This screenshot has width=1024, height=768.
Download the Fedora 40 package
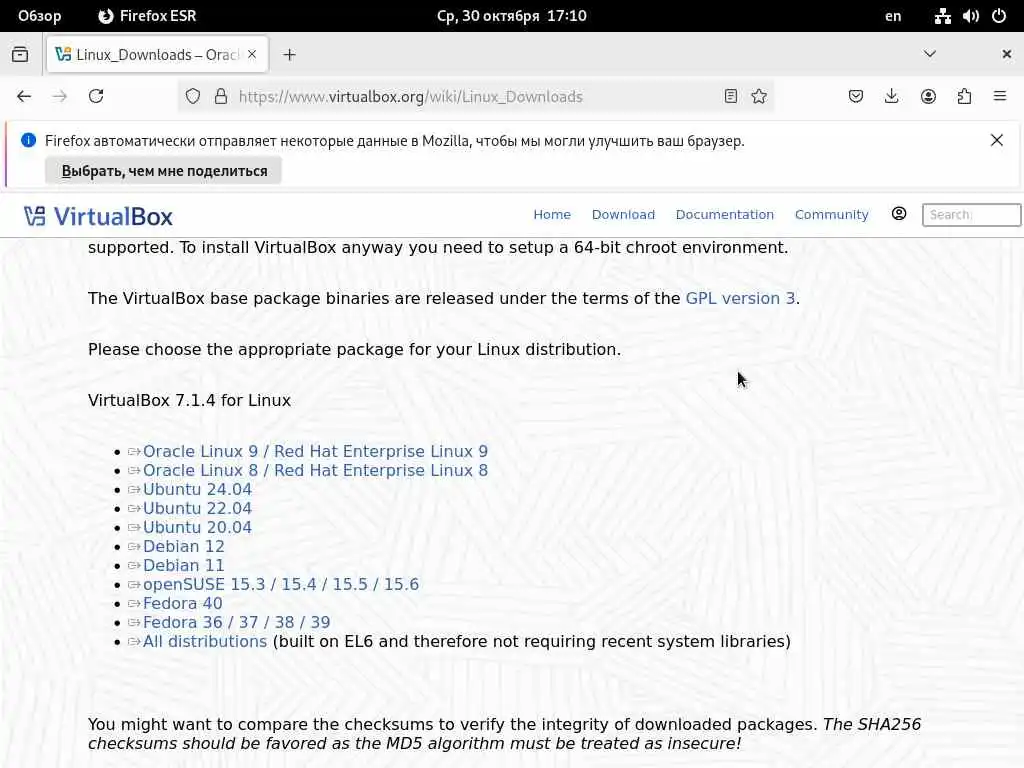point(183,603)
